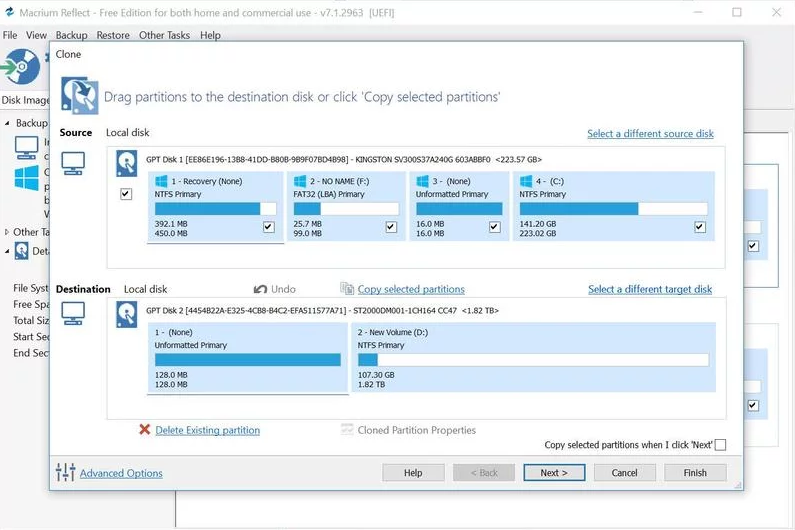Image resolution: width=795 pixels, height=530 pixels.
Task: Click the Windows logo in sidebar
Action: (26, 178)
